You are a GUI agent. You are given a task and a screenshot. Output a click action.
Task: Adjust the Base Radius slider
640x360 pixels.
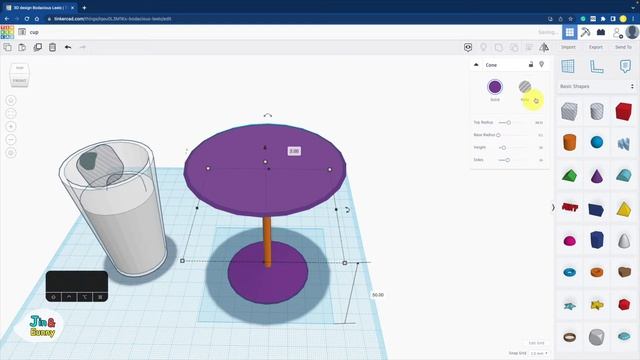tap(498, 135)
